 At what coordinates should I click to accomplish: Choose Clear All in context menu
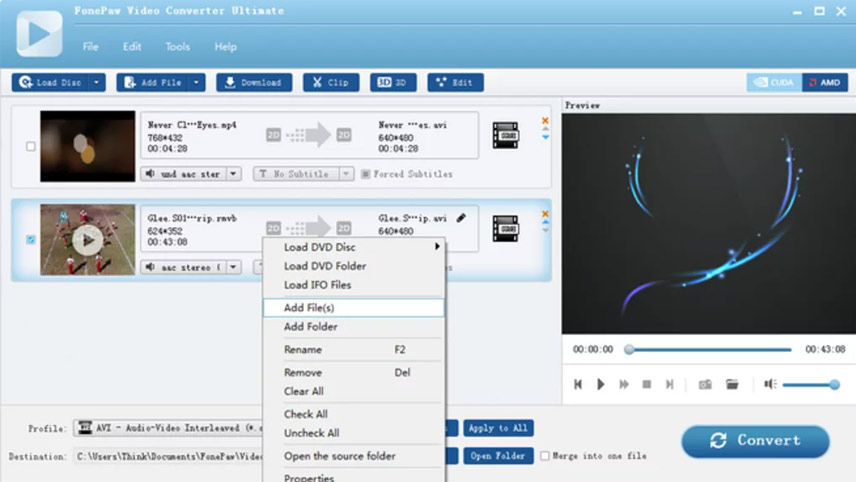[353, 391]
